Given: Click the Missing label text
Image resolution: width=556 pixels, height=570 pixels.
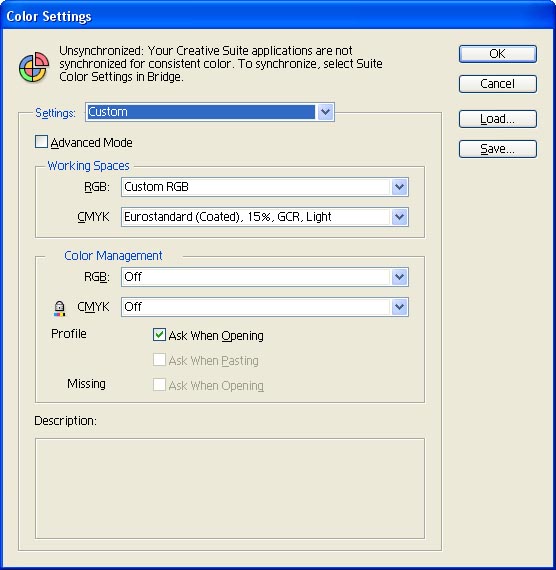Looking at the screenshot, I should pos(87,384).
